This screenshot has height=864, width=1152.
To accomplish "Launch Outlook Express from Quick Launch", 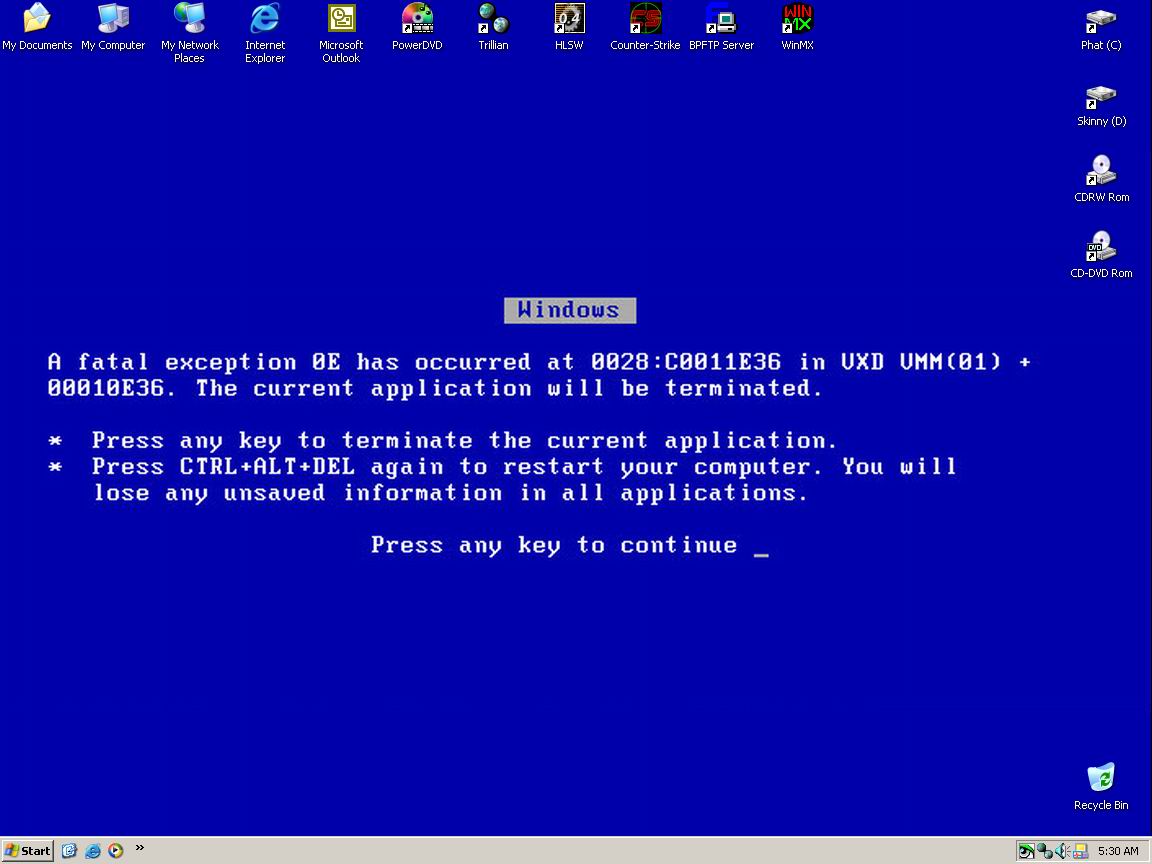I will pos(69,851).
